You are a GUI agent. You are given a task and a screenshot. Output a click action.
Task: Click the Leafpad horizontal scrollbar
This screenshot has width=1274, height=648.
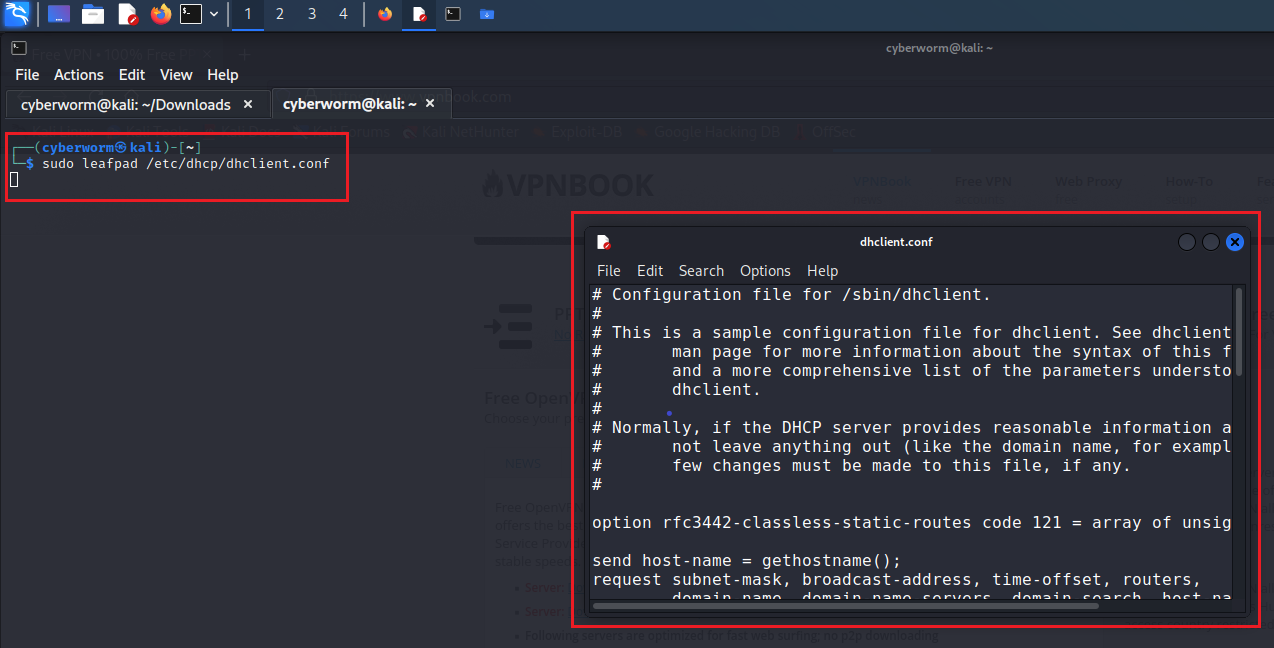tap(900, 605)
